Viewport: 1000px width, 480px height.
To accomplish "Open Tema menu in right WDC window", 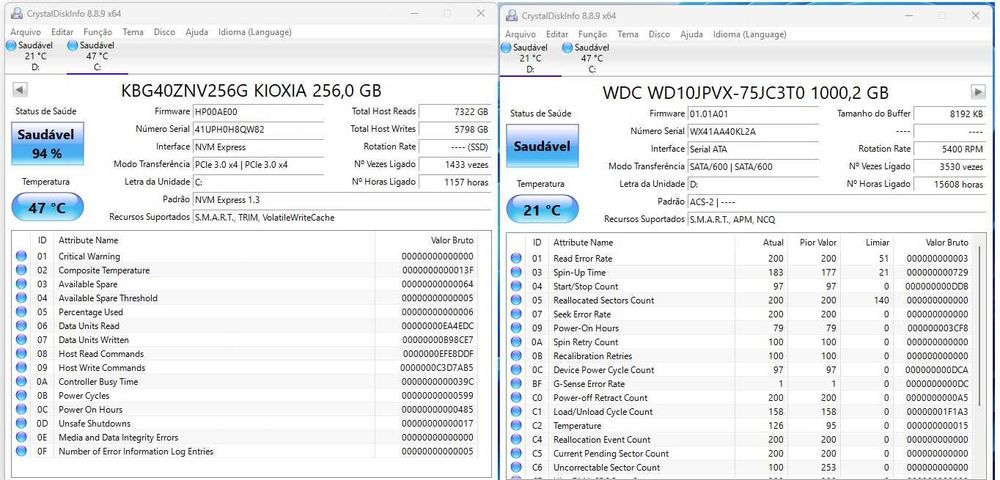I will coord(628,34).
